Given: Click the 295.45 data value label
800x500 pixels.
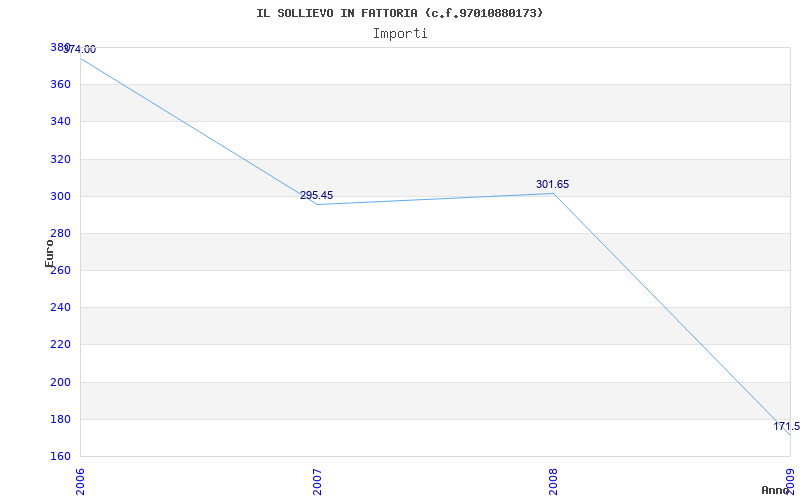Looking at the screenshot, I should point(316,195).
